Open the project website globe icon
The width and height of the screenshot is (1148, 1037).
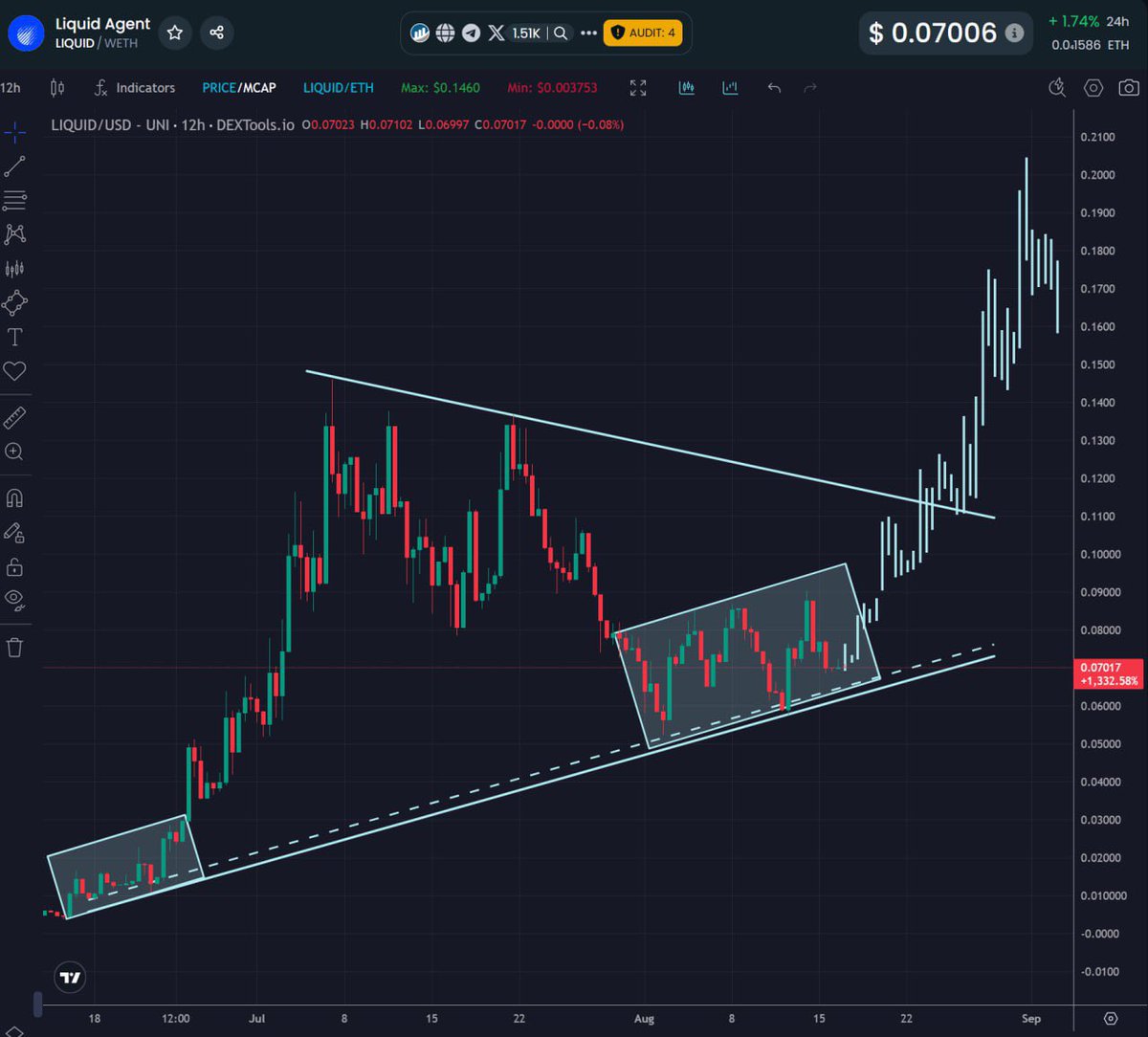click(x=445, y=33)
